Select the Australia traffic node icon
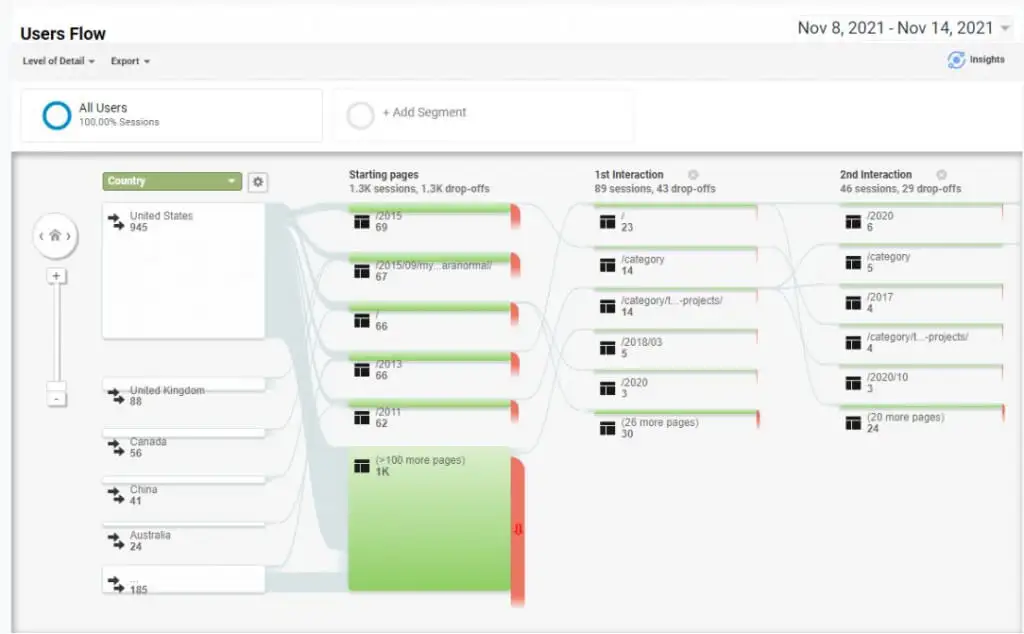The height and width of the screenshot is (634, 1024). click(x=116, y=541)
